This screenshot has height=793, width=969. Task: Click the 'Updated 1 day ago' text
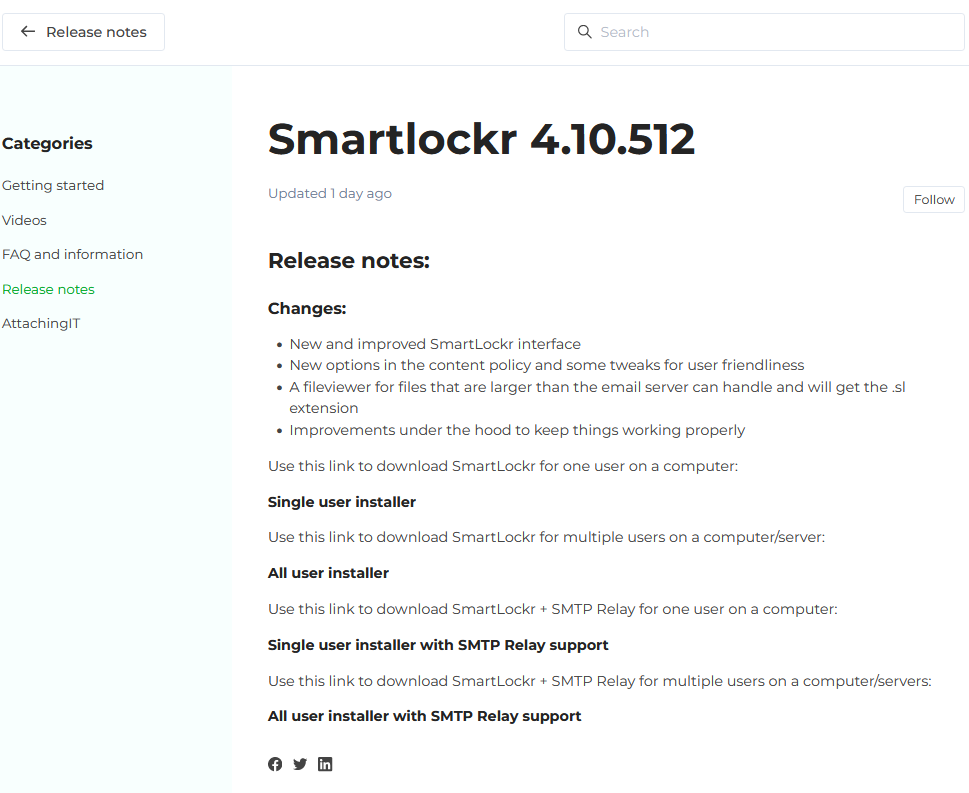pos(330,193)
